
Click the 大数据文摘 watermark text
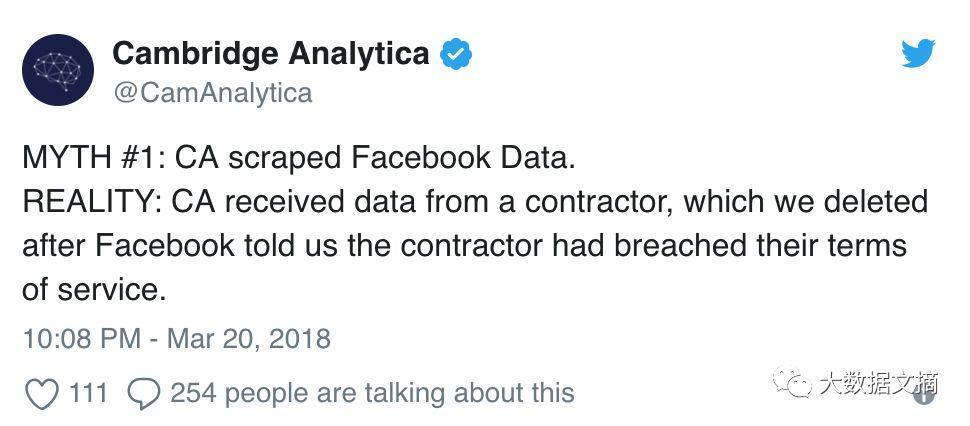877,382
